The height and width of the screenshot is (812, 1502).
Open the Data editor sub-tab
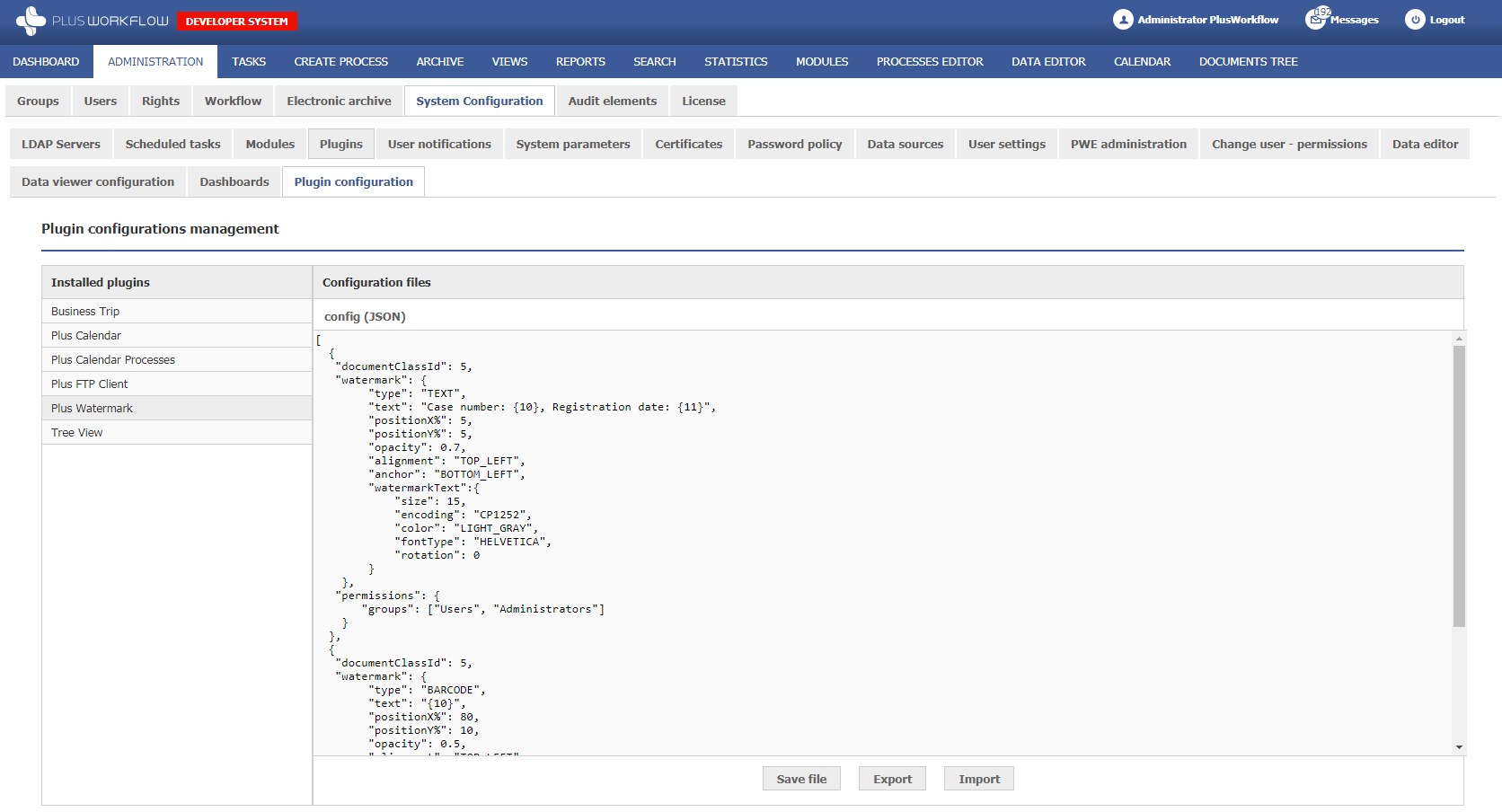click(x=1426, y=144)
